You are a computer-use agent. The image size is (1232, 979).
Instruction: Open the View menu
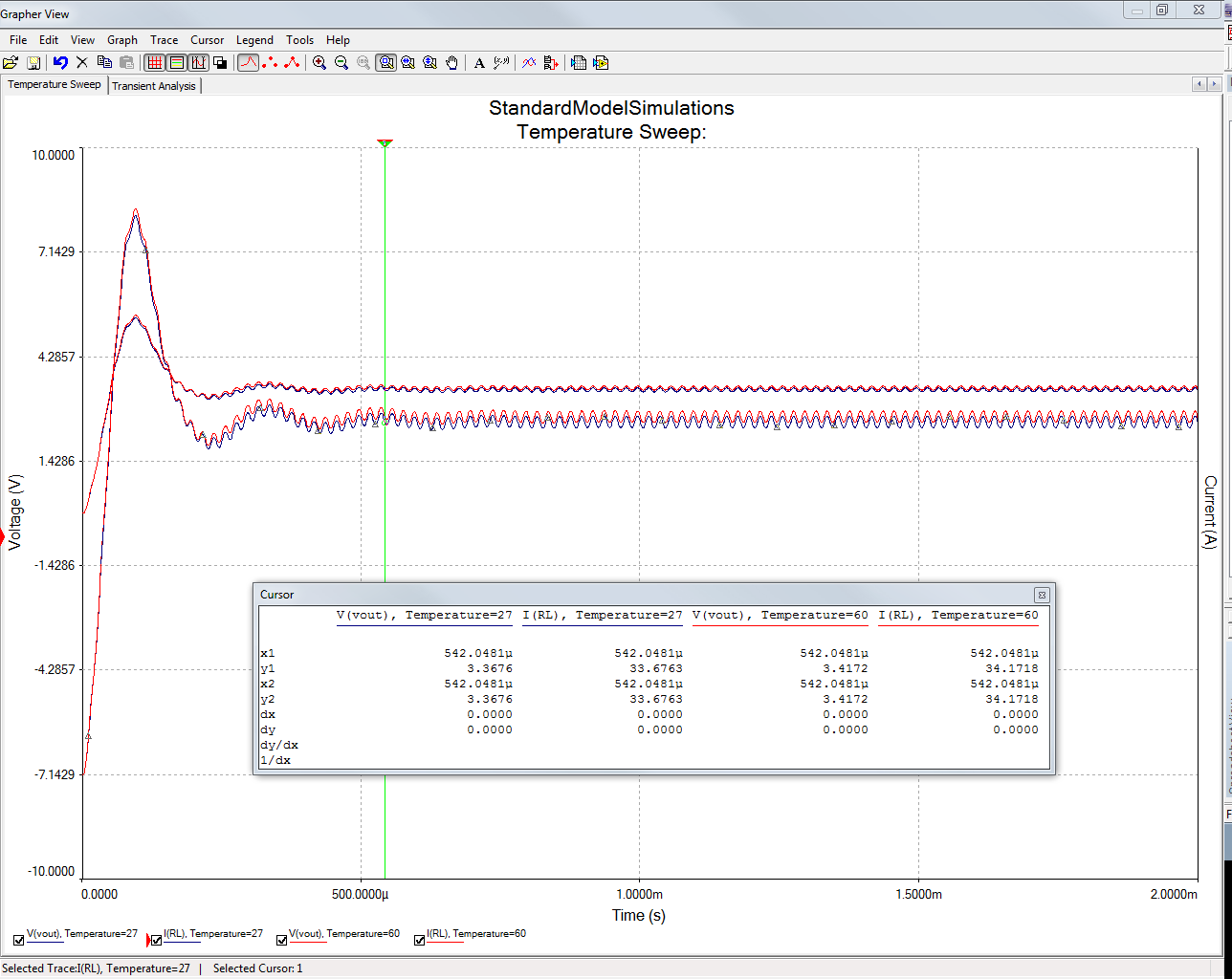pyautogui.click(x=83, y=40)
